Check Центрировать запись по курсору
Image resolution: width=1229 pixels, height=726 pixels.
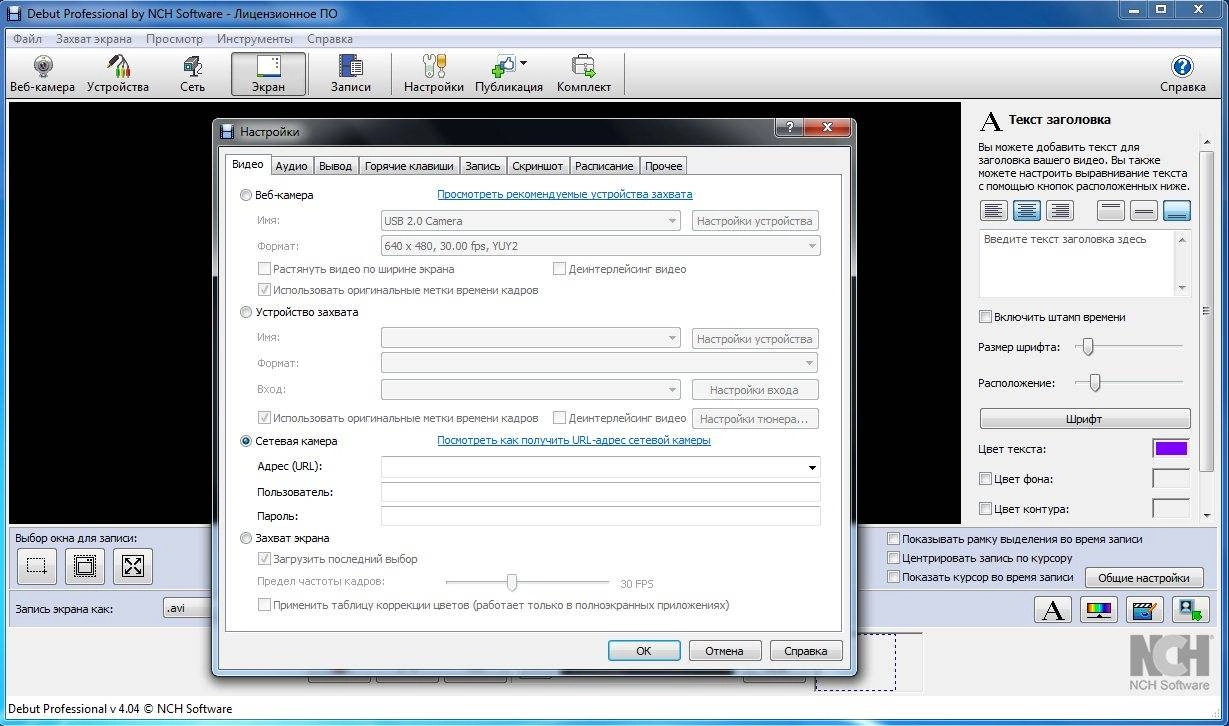point(894,558)
